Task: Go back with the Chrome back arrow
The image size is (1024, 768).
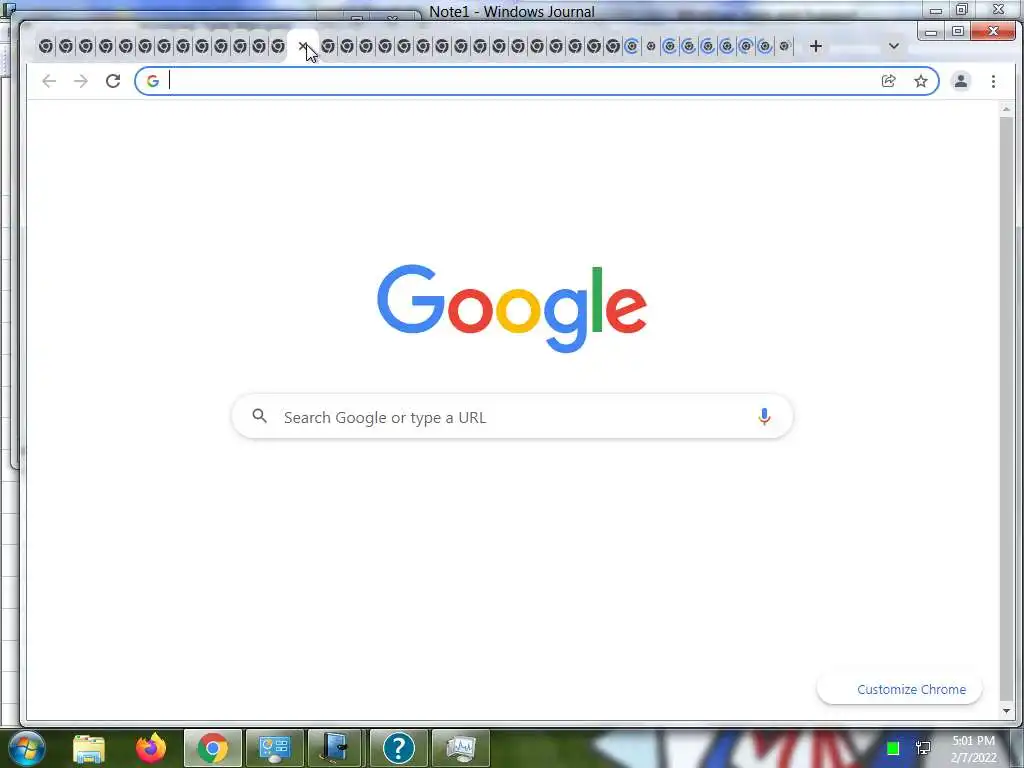Action: 49,81
